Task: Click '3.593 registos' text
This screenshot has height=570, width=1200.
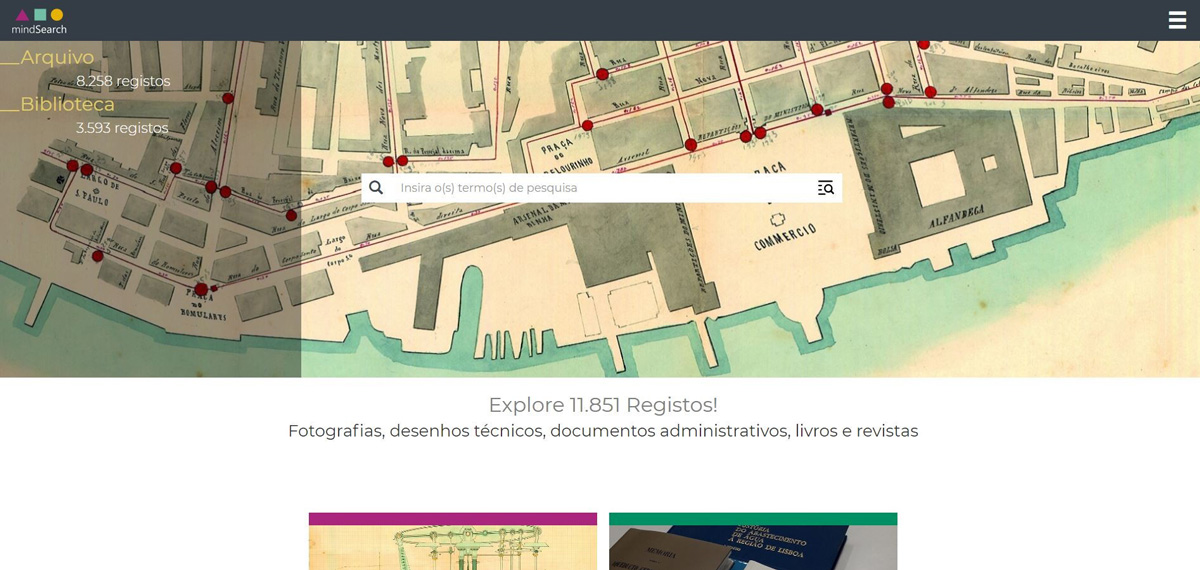Action: pyautogui.click(x=122, y=128)
